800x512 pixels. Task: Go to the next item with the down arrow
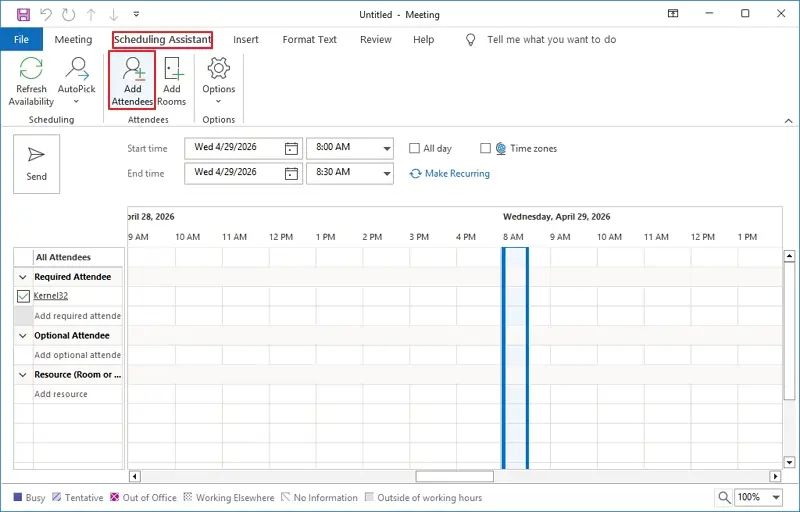pos(114,14)
